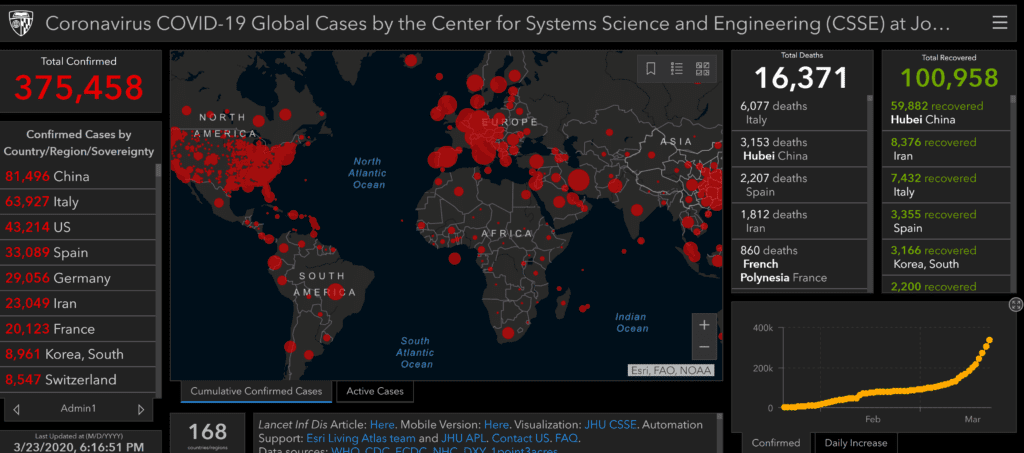The height and width of the screenshot is (453, 1024).
Task: Click the 2,207 deaths Spain entry
Action: click(x=799, y=185)
